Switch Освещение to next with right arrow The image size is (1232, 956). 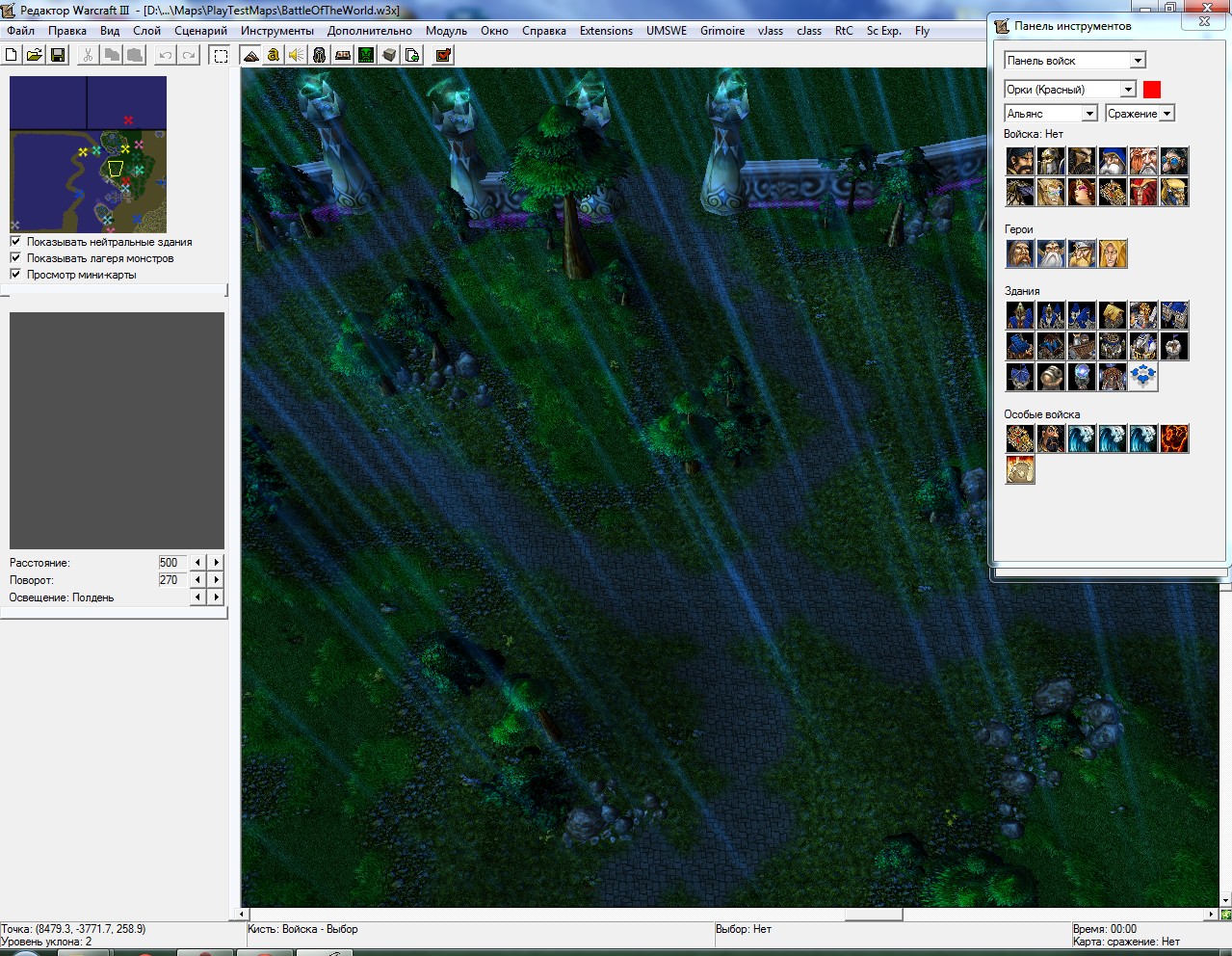(216, 597)
